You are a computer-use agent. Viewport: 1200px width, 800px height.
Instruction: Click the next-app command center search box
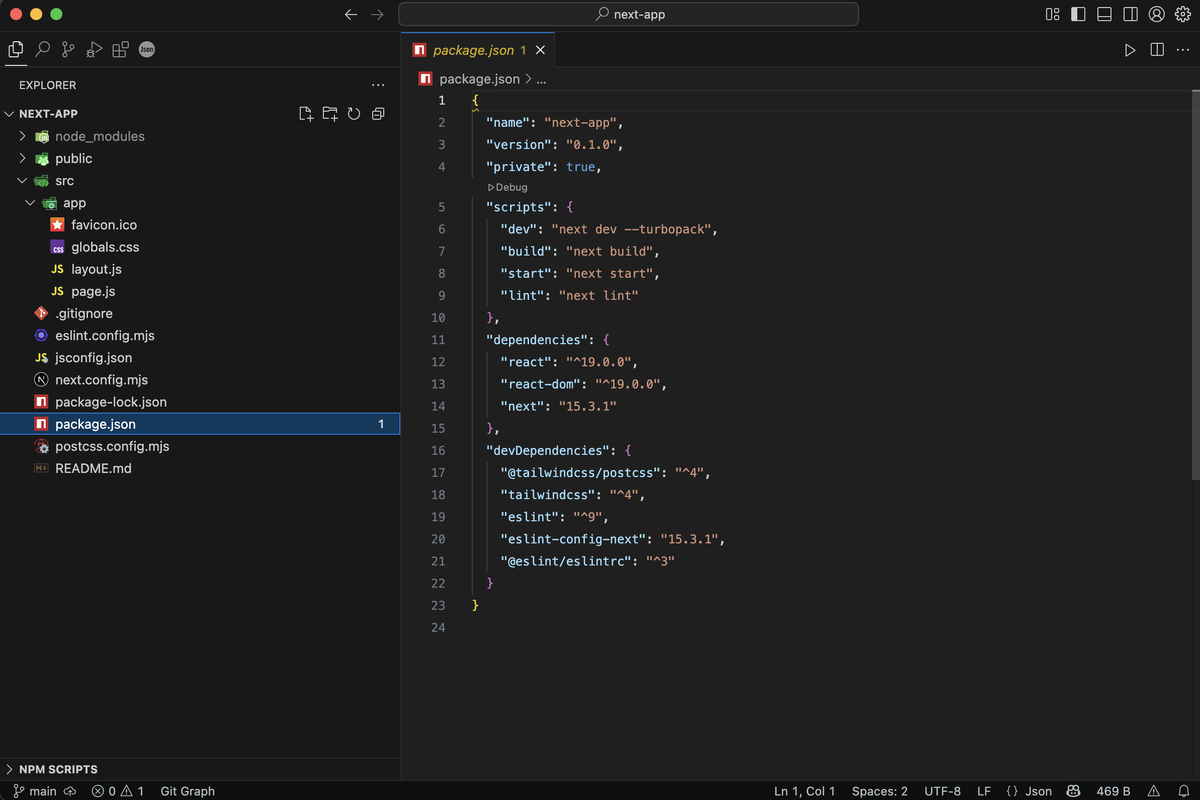point(628,14)
